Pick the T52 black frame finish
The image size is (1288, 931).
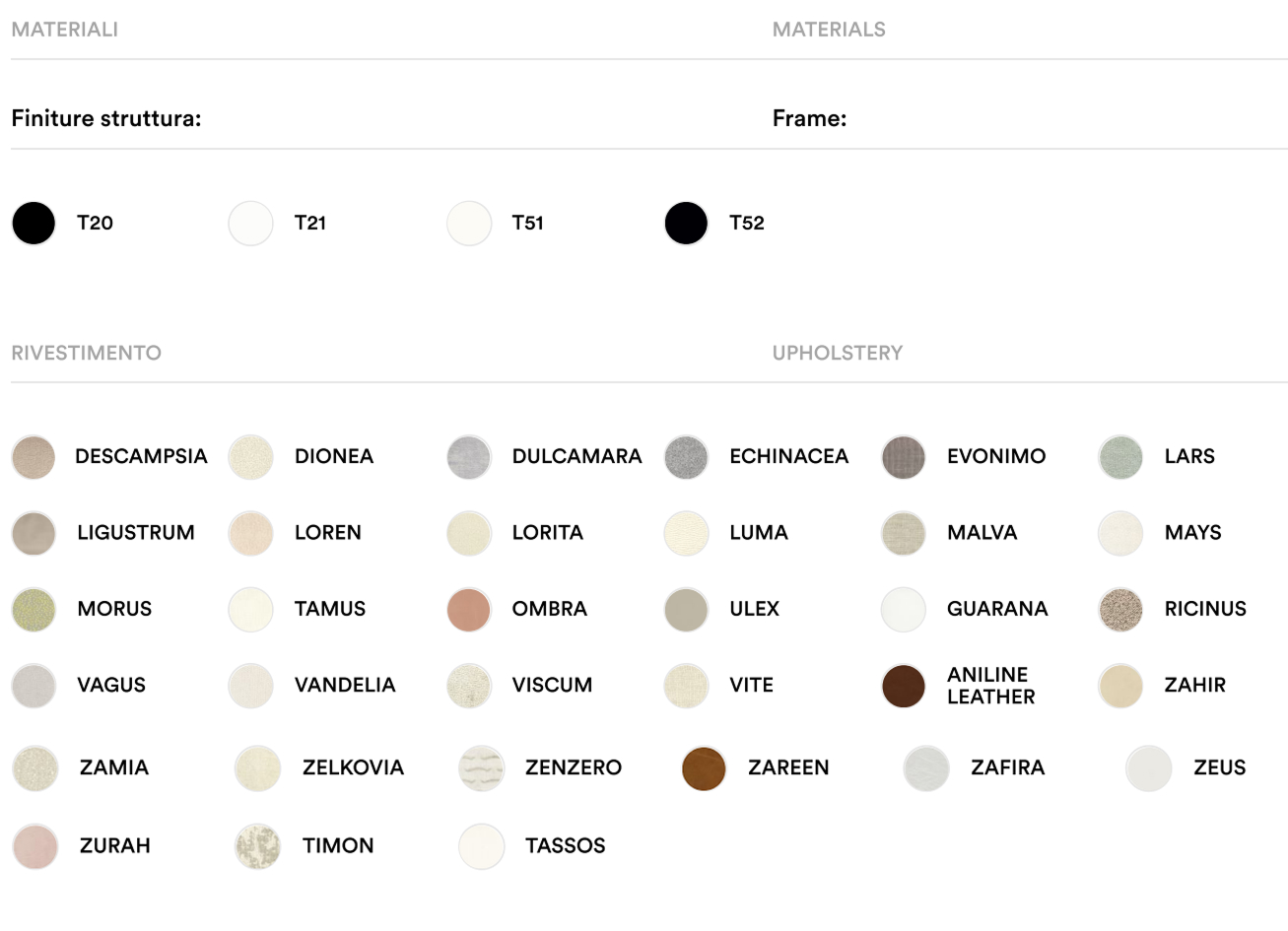point(686,224)
